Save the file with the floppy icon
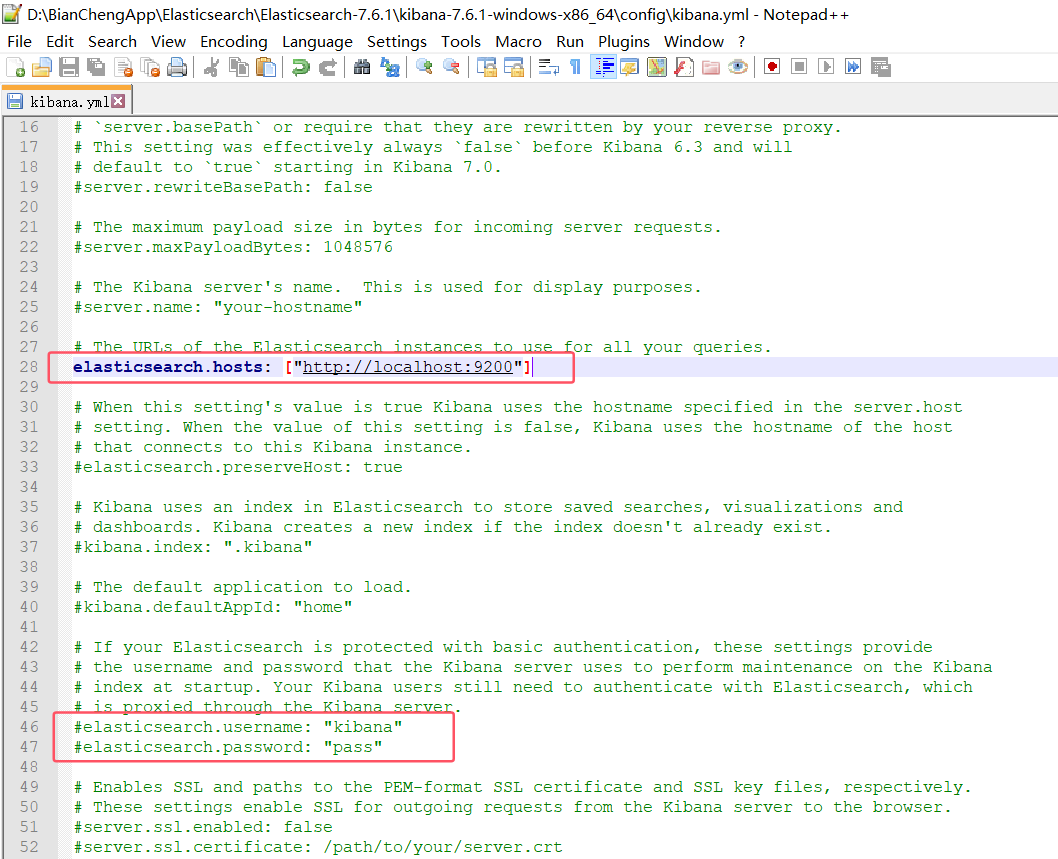Screen dimensions: 1058x859 [69, 67]
